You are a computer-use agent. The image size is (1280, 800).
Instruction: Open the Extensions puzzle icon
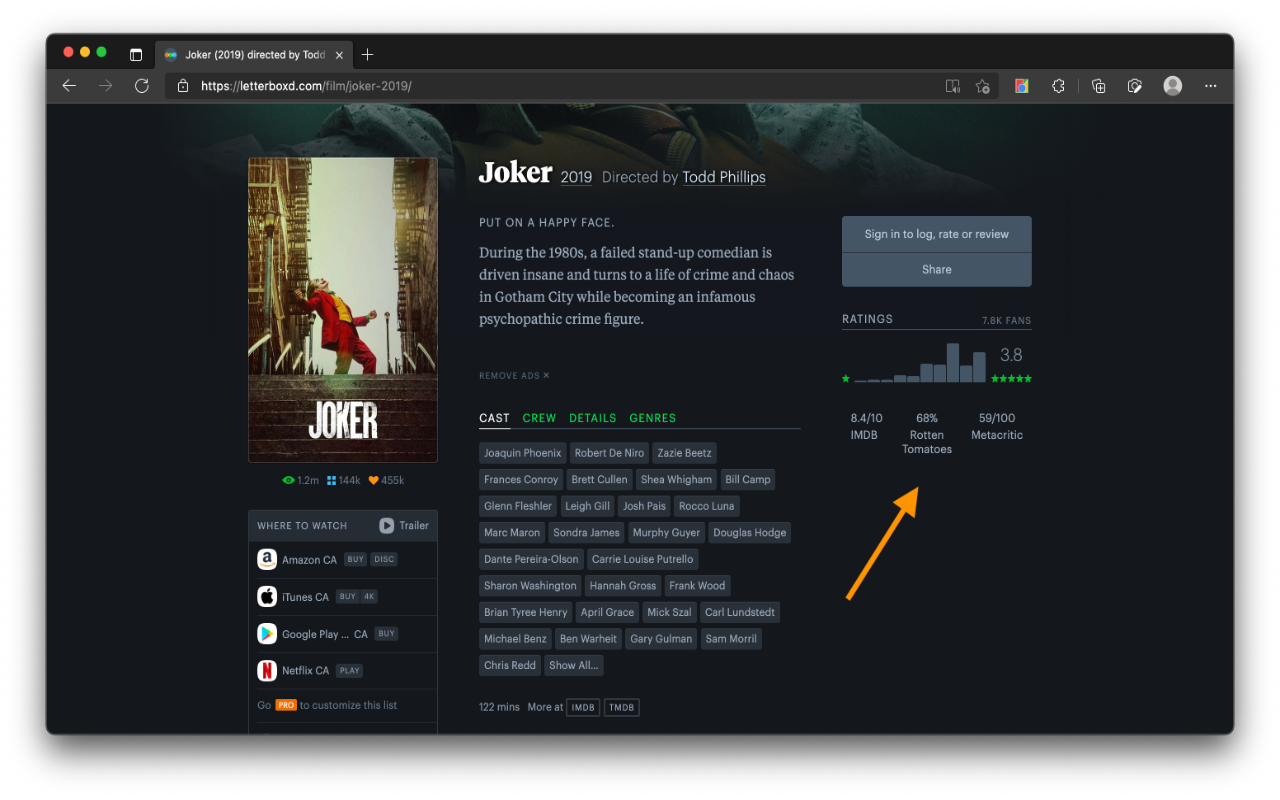pyautogui.click(x=1058, y=86)
